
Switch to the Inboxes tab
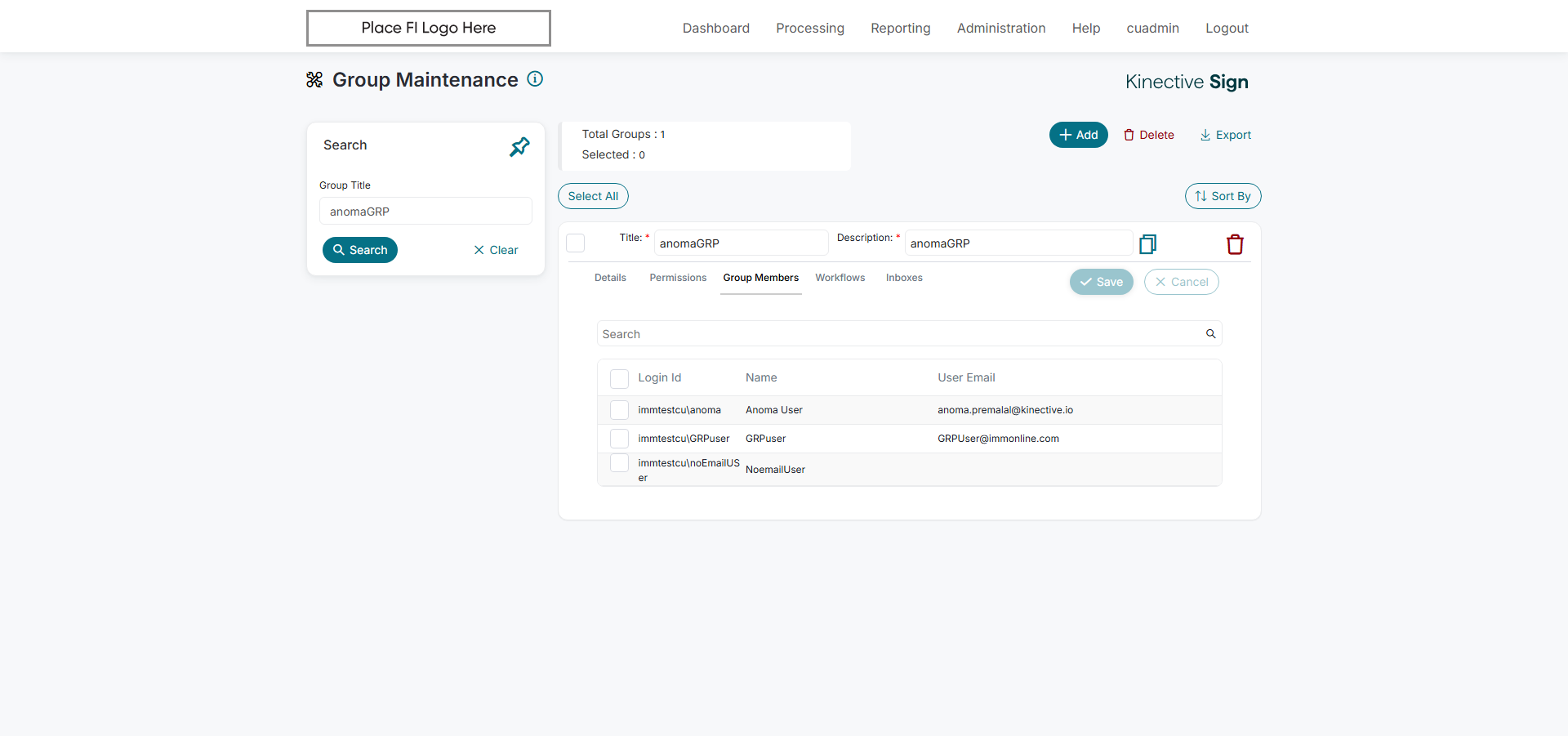904,278
